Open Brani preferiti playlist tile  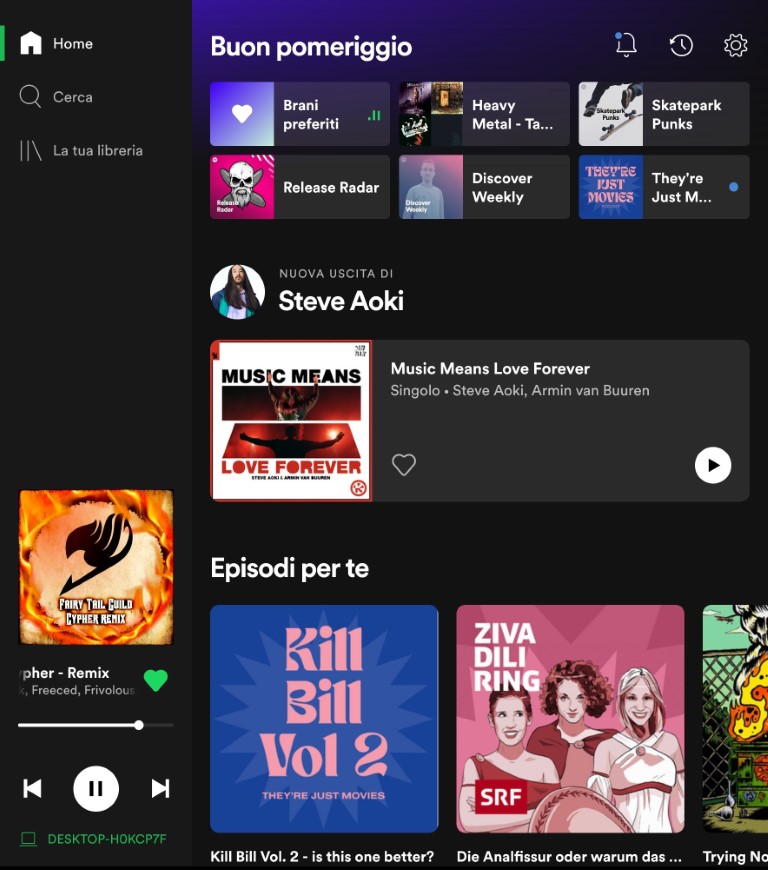tap(300, 114)
